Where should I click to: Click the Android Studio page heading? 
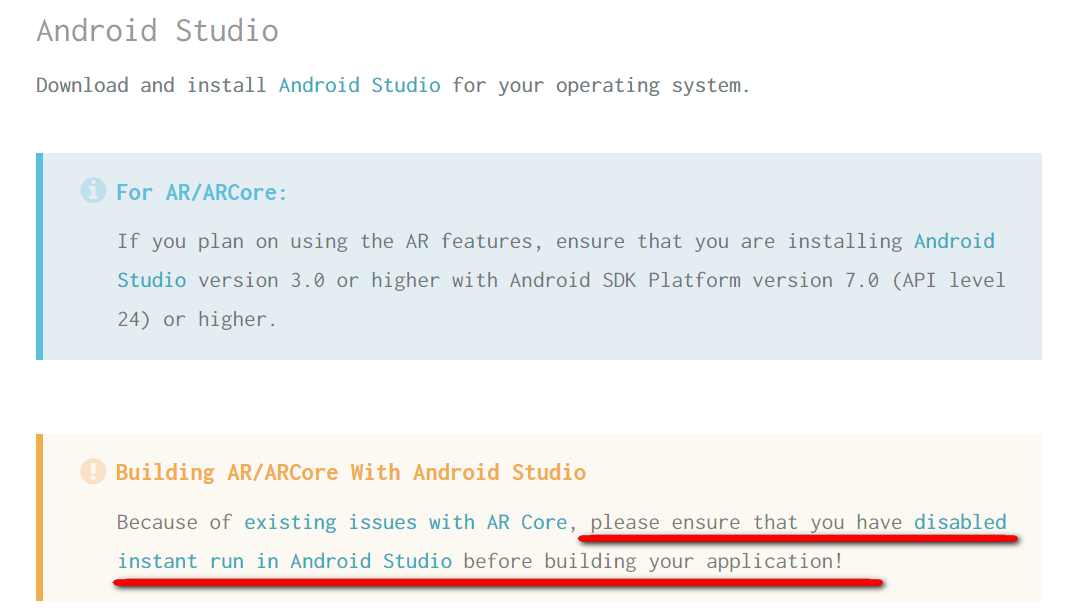(158, 31)
